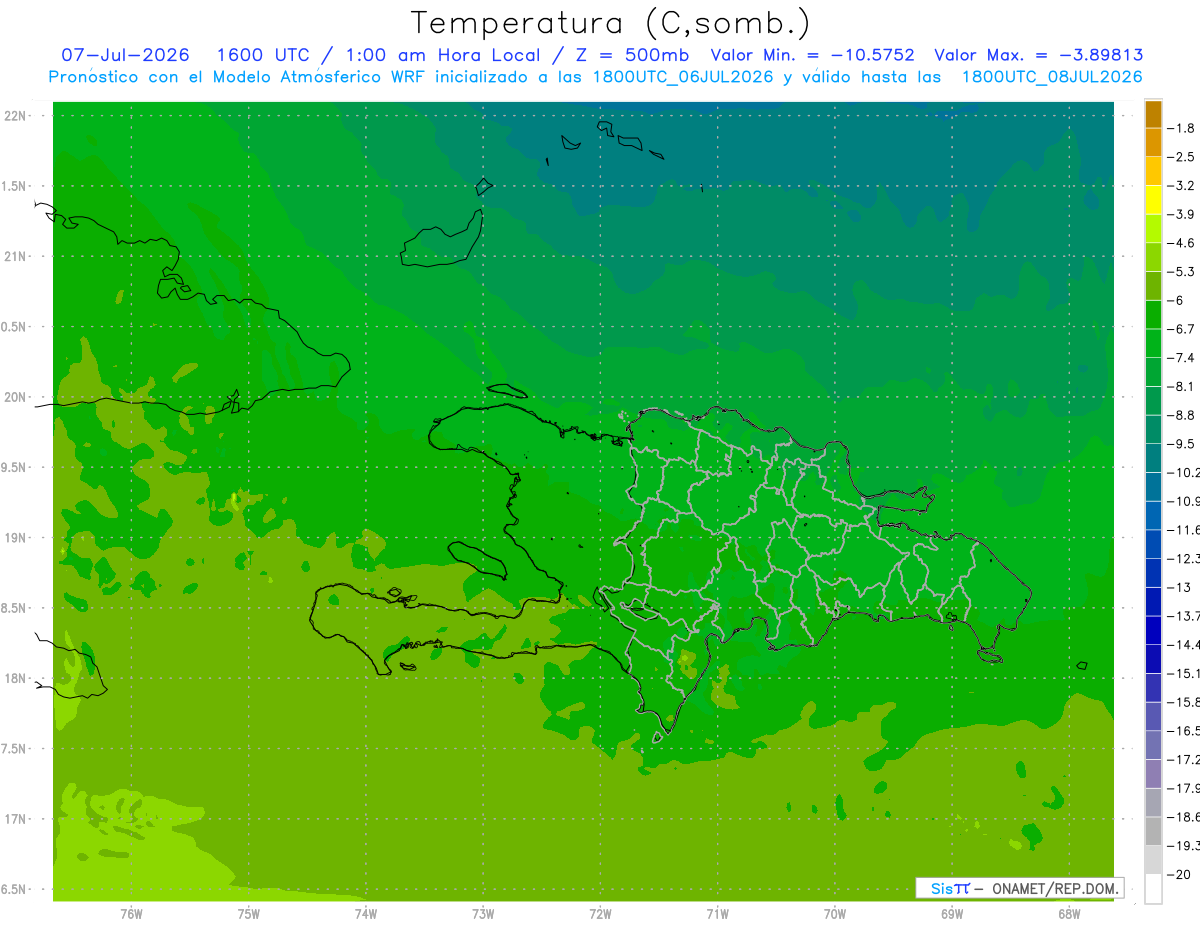The height and width of the screenshot is (927, 1200).
Task: Click the "-6.7" color scale value
Action: (x=1183, y=329)
